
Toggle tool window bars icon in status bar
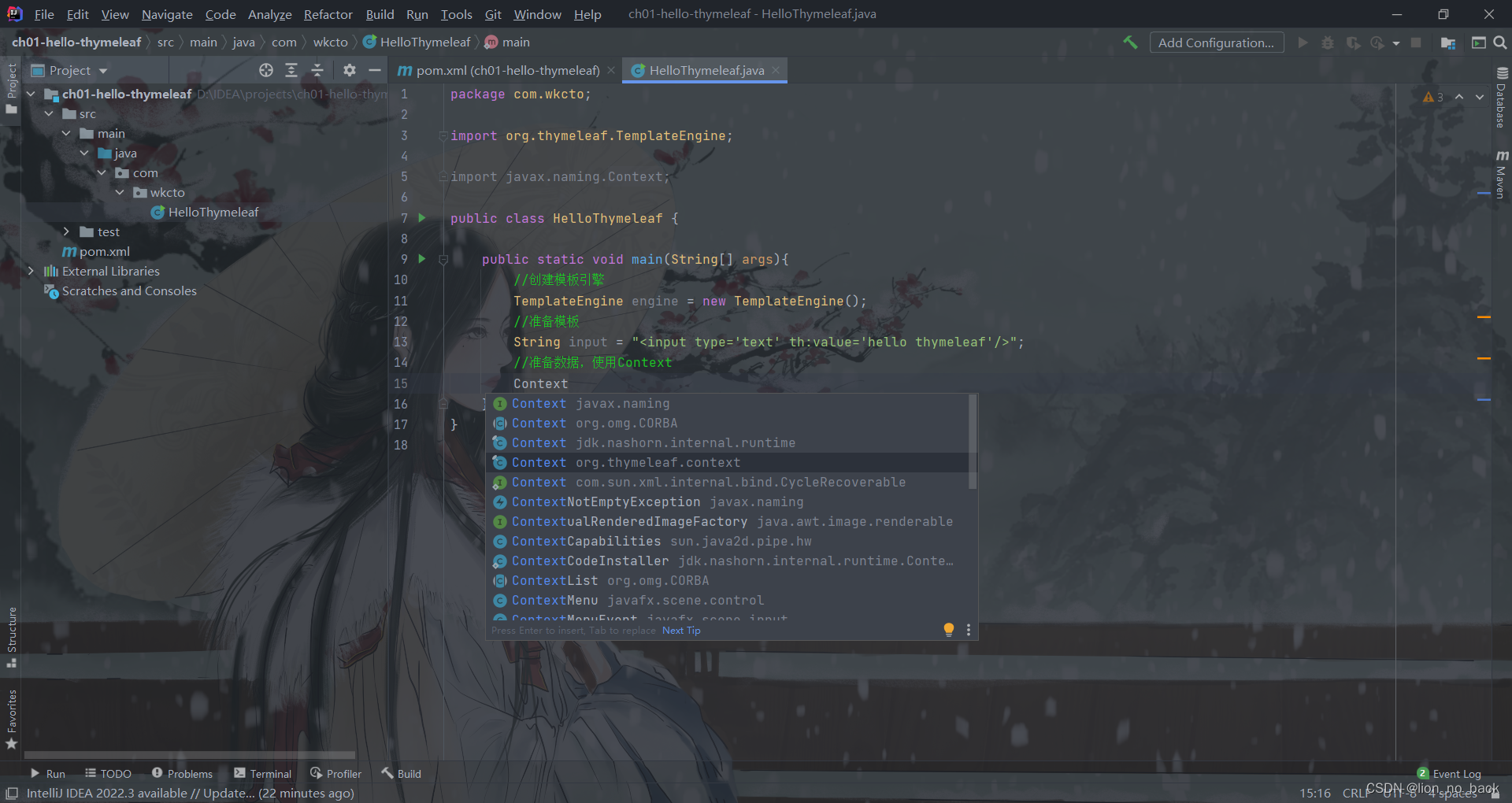[x=12, y=793]
